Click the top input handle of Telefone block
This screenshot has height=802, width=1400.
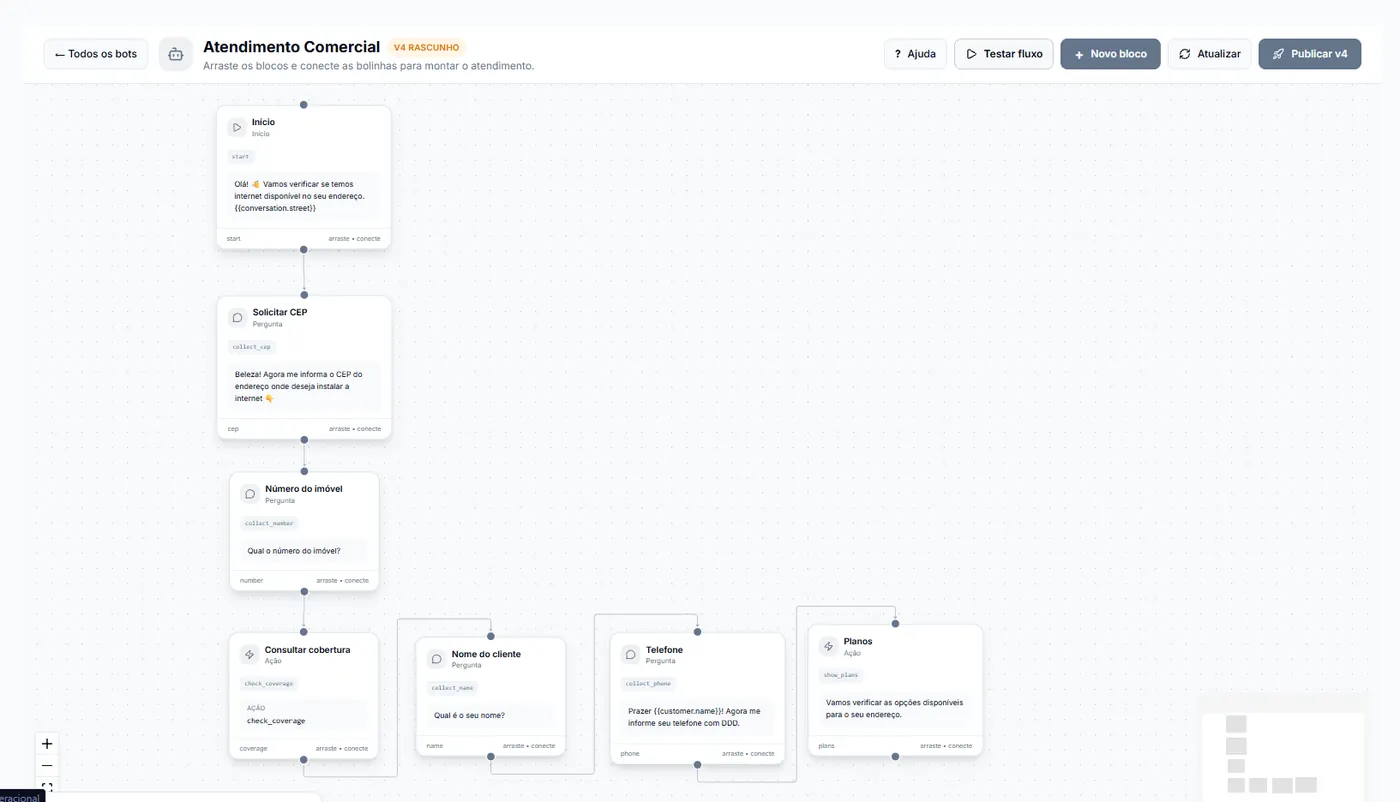click(698, 632)
